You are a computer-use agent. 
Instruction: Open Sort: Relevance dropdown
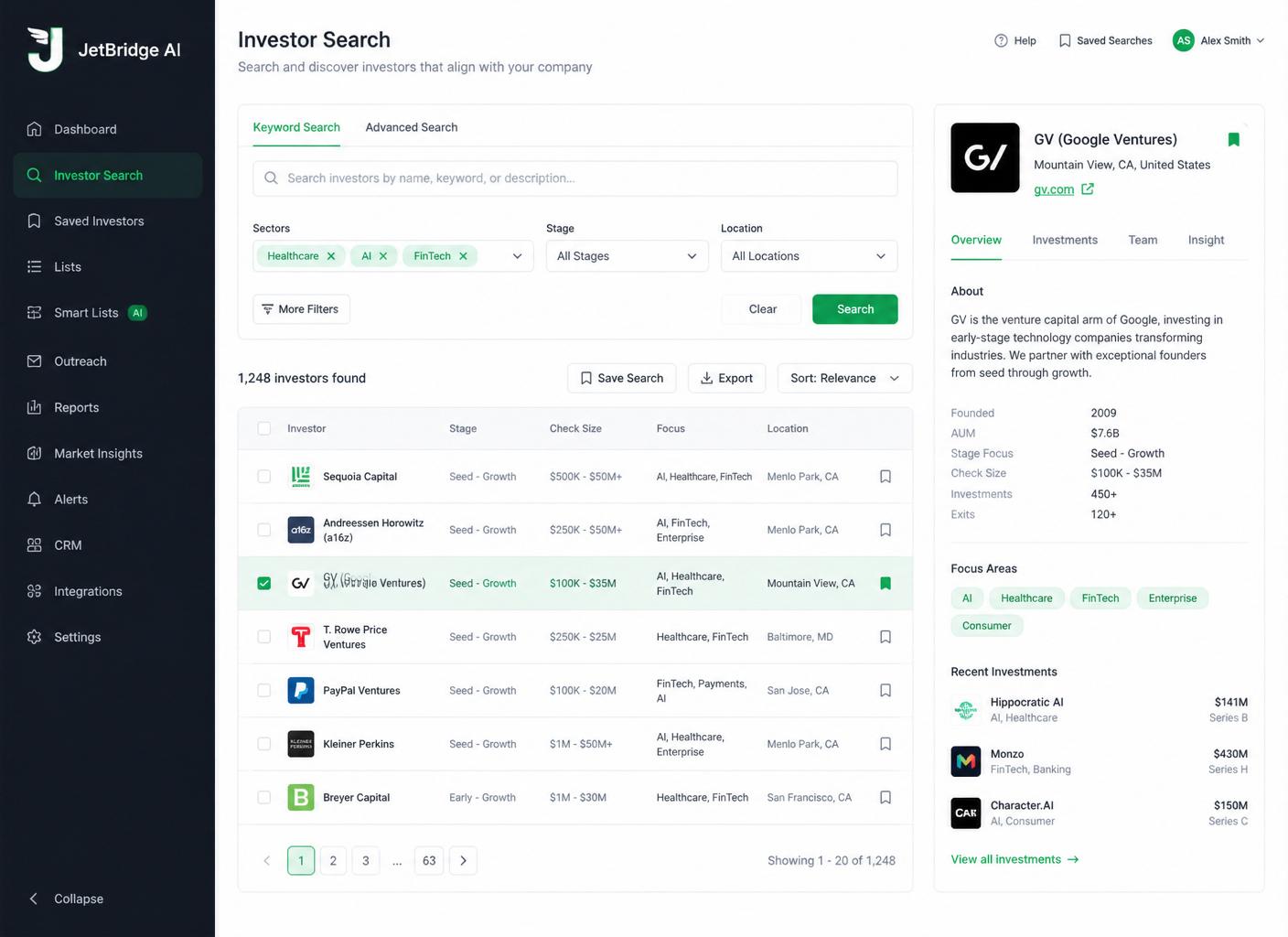tap(845, 378)
